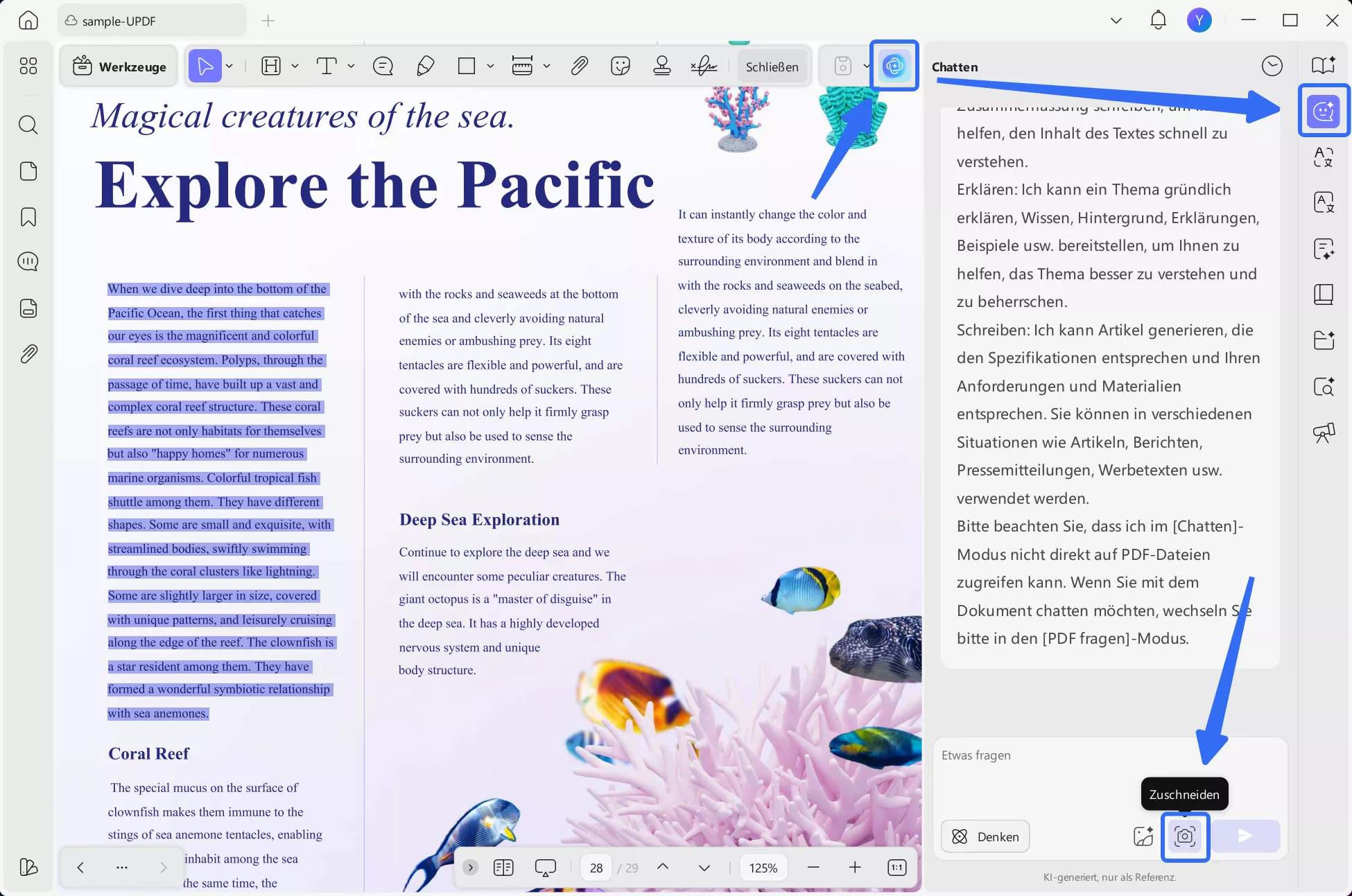Toggle the two-page reading view
1352x896 pixels.
click(503, 868)
